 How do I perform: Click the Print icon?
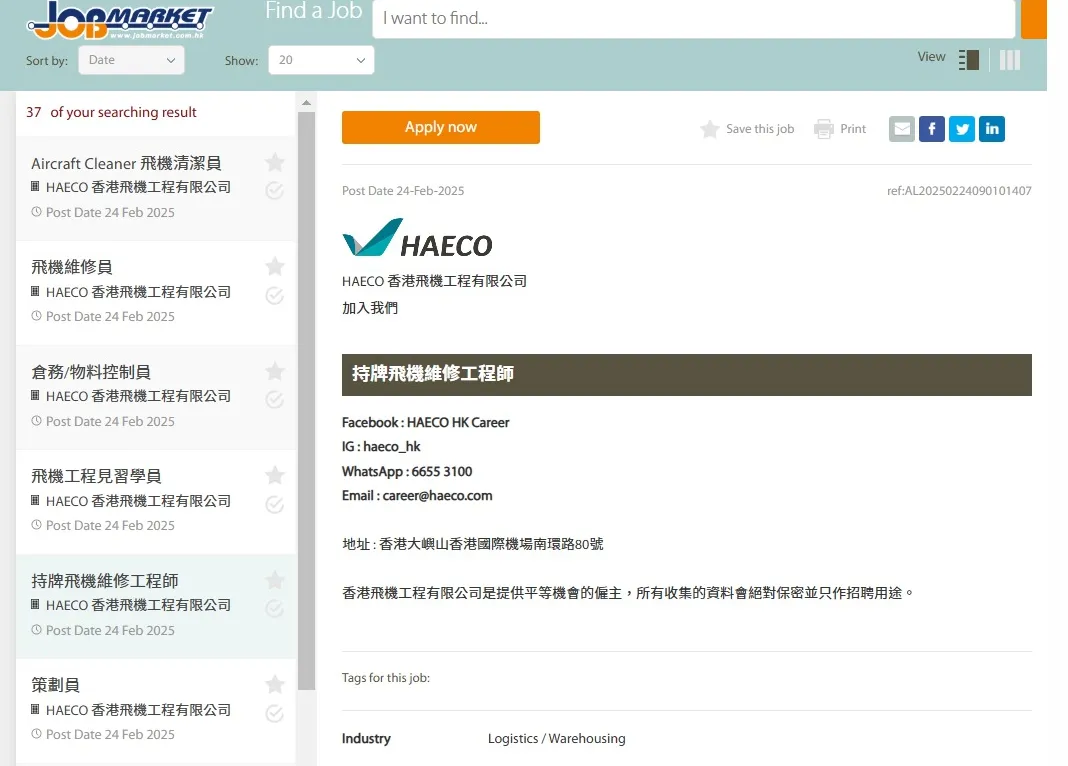[x=824, y=129]
